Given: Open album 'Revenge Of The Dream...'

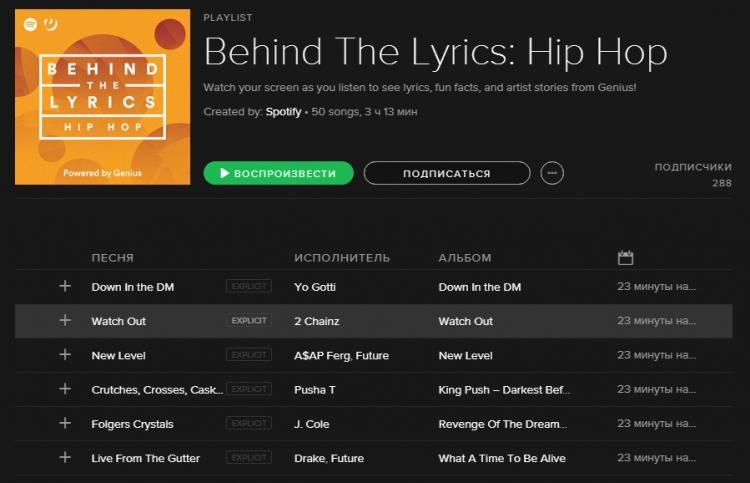Looking at the screenshot, I should click(502, 424).
